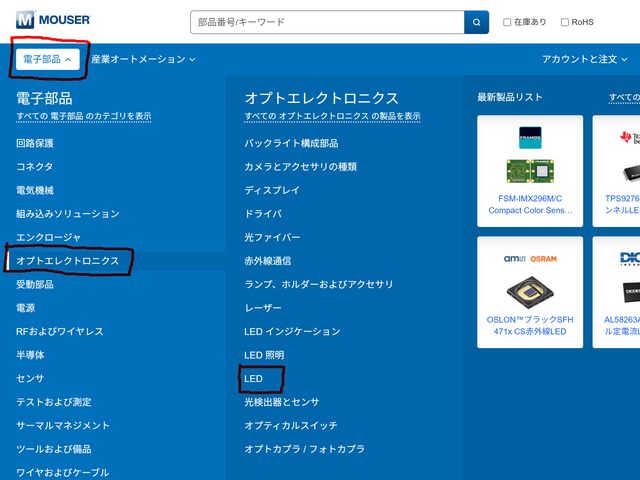Click the OSLON black LED product image
Viewport: 640px width, 480px height.
click(530, 292)
